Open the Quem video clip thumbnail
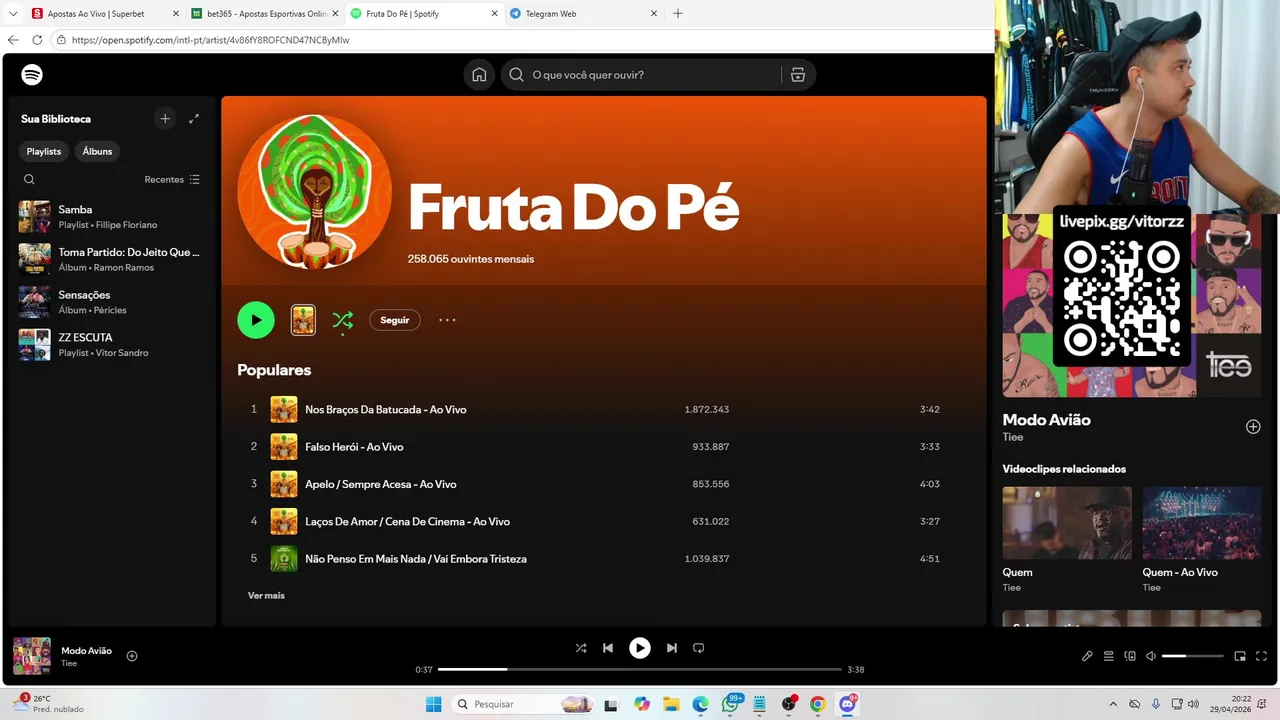Screen dimensions: 1280x720 click(x=1067, y=523)
